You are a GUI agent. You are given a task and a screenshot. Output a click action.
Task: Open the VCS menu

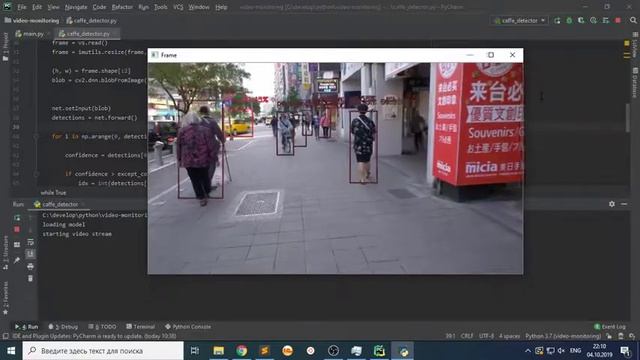point(178,7)
